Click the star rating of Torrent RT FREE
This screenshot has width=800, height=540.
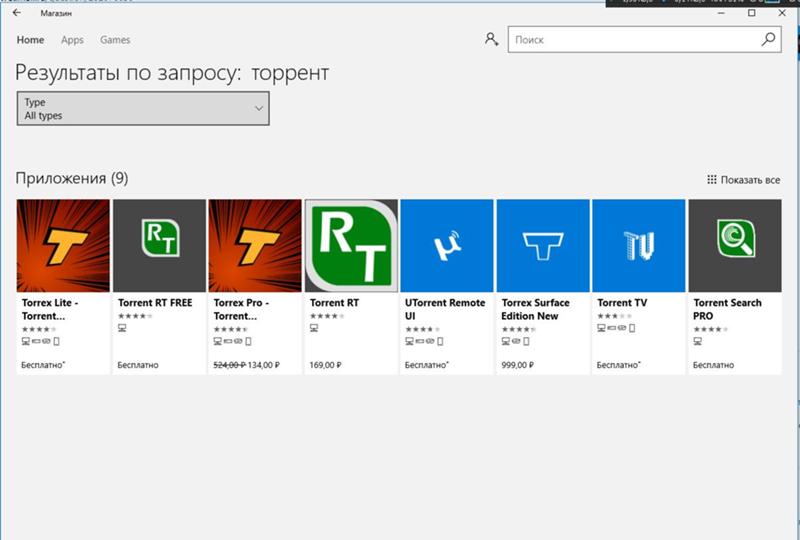click(x=135, y=316)
